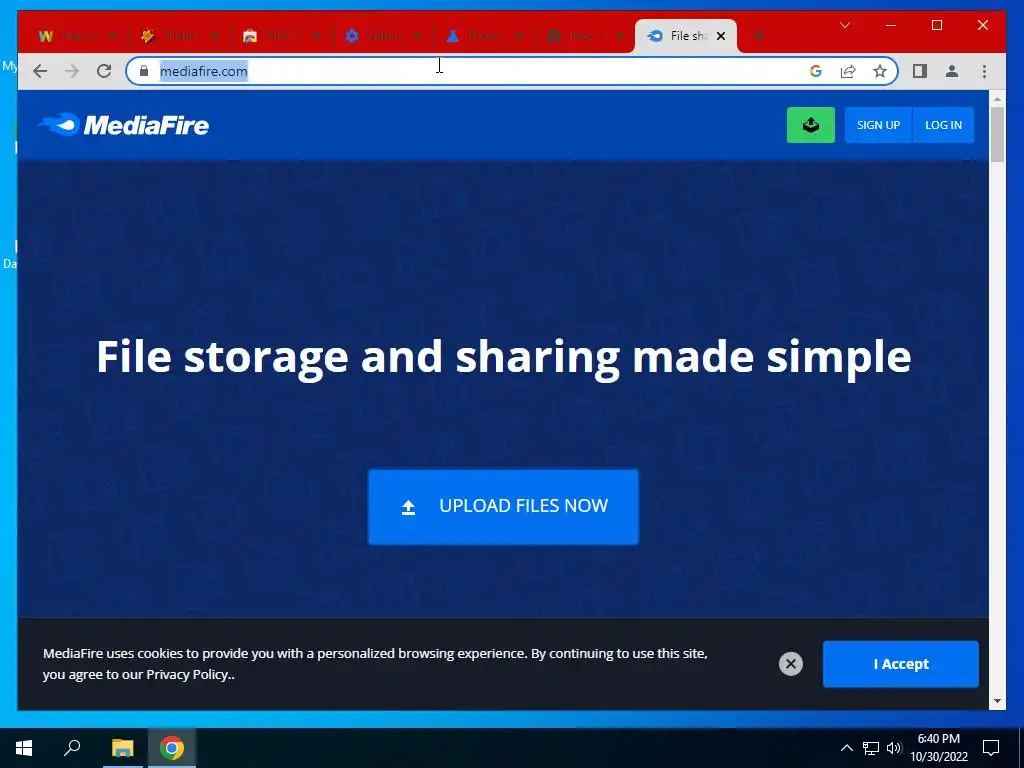Click the scrollbar up arrow
The height and width of the screenshot is (768, 1024).
pyautogui.click(x=997, y=99)
